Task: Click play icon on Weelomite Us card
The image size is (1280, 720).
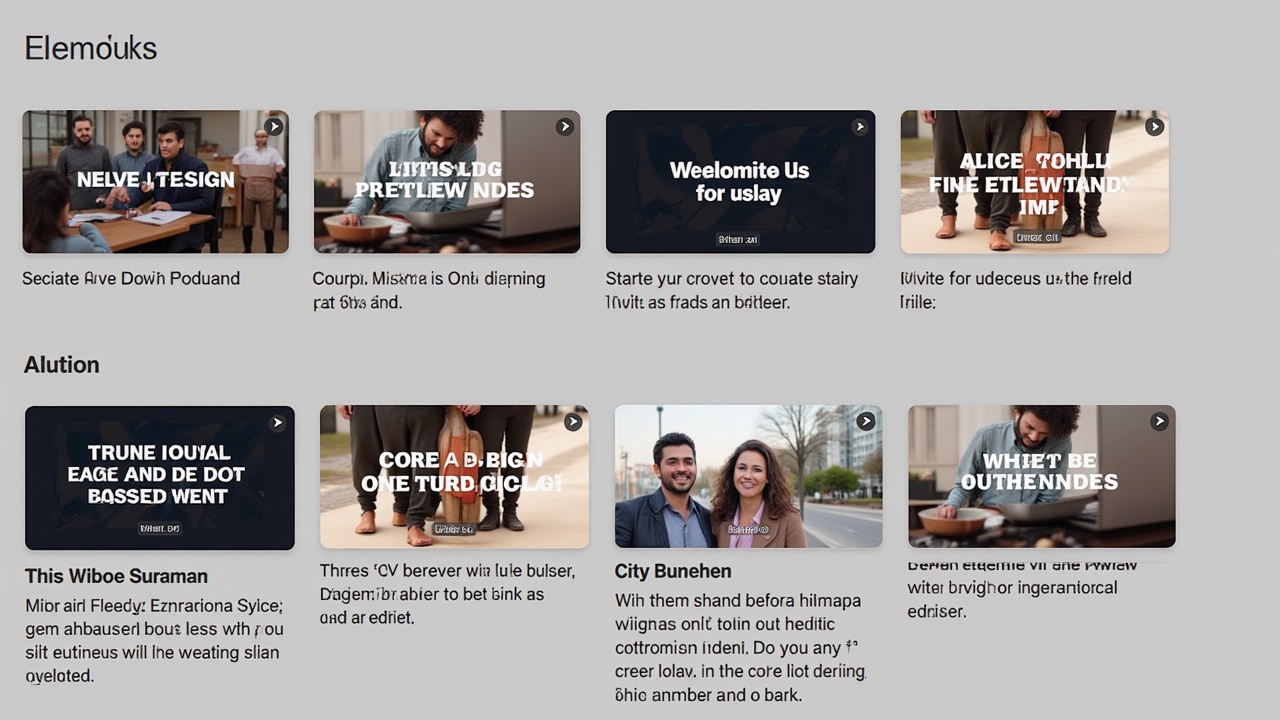Action: [860, 127]
